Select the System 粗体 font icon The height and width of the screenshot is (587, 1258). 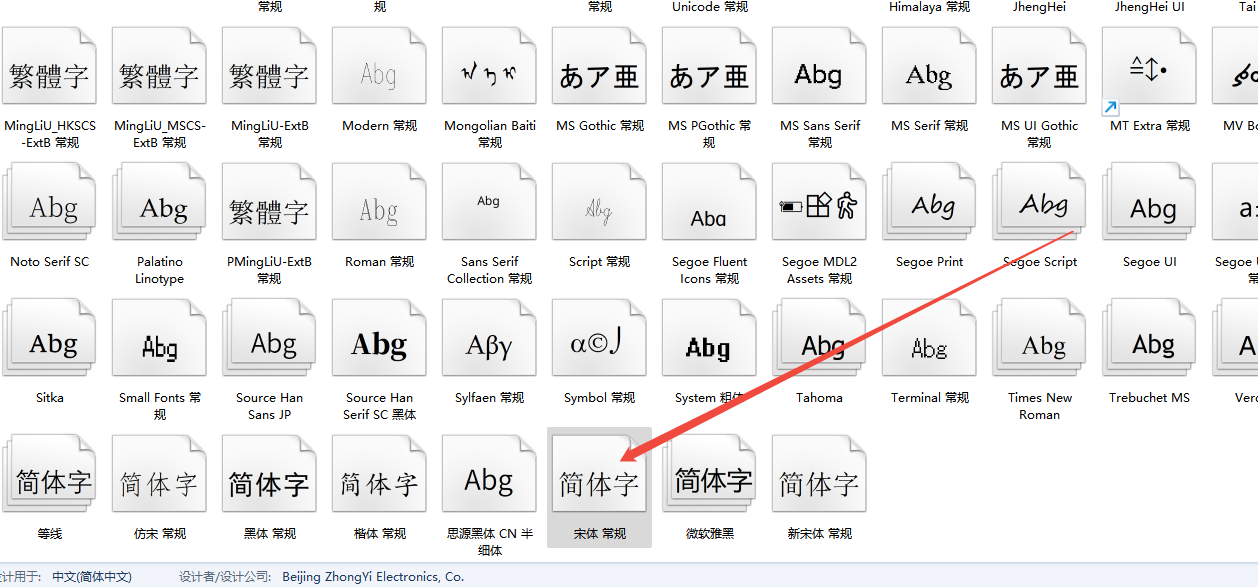pyautogui.click(x=710, y=338)
